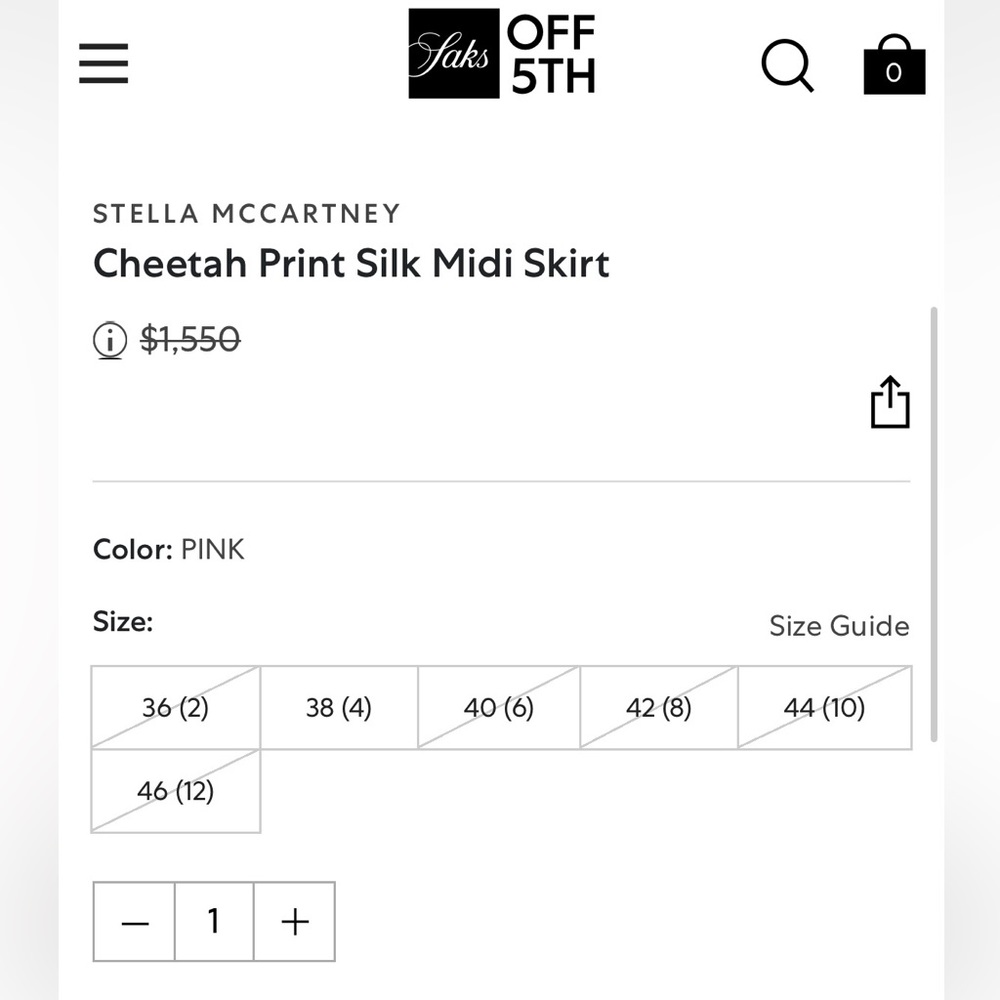Click the OFF 5TH logo text

552,54
